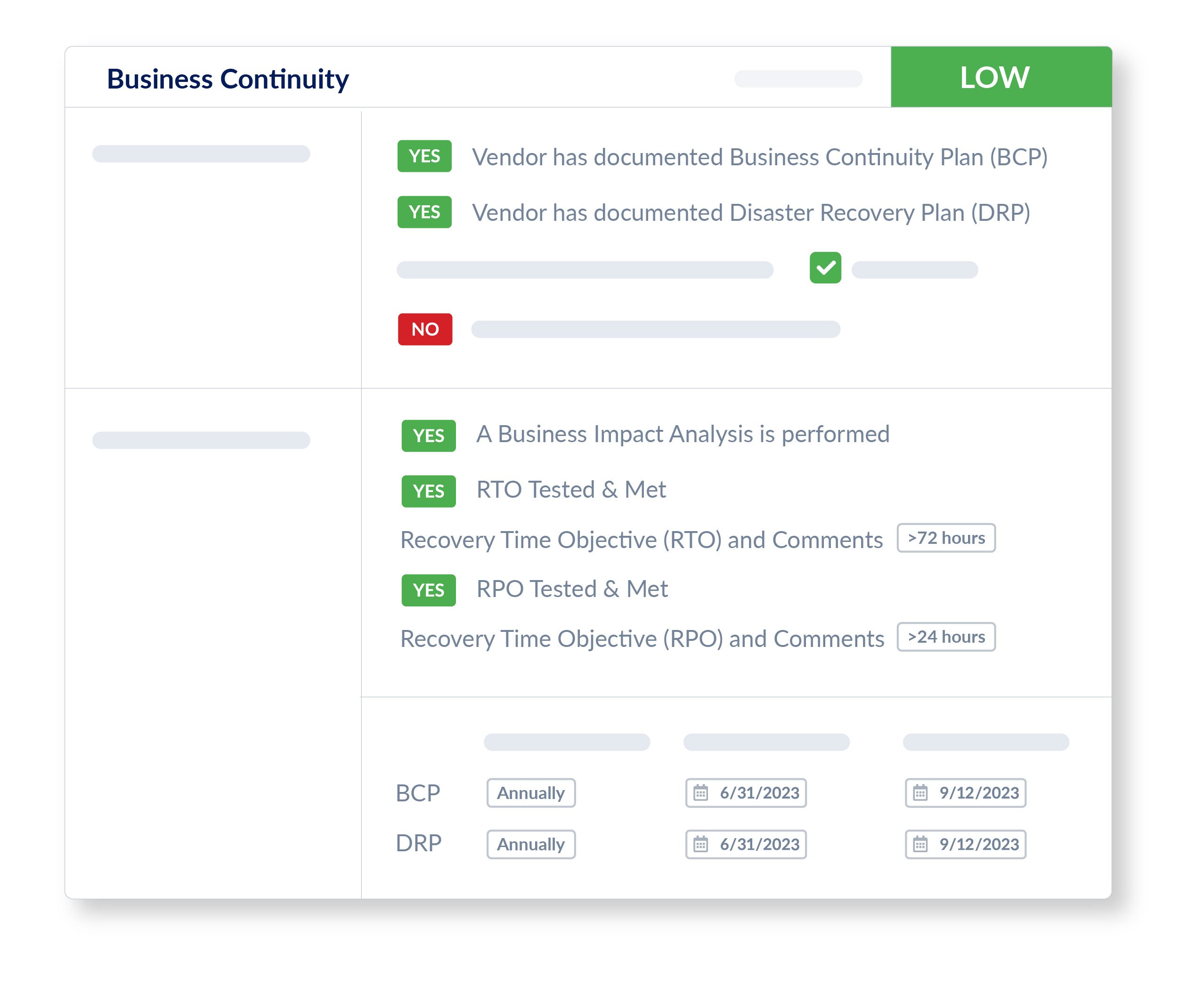Toggle YES badge for RPO Tested & Met

point(429,590)
